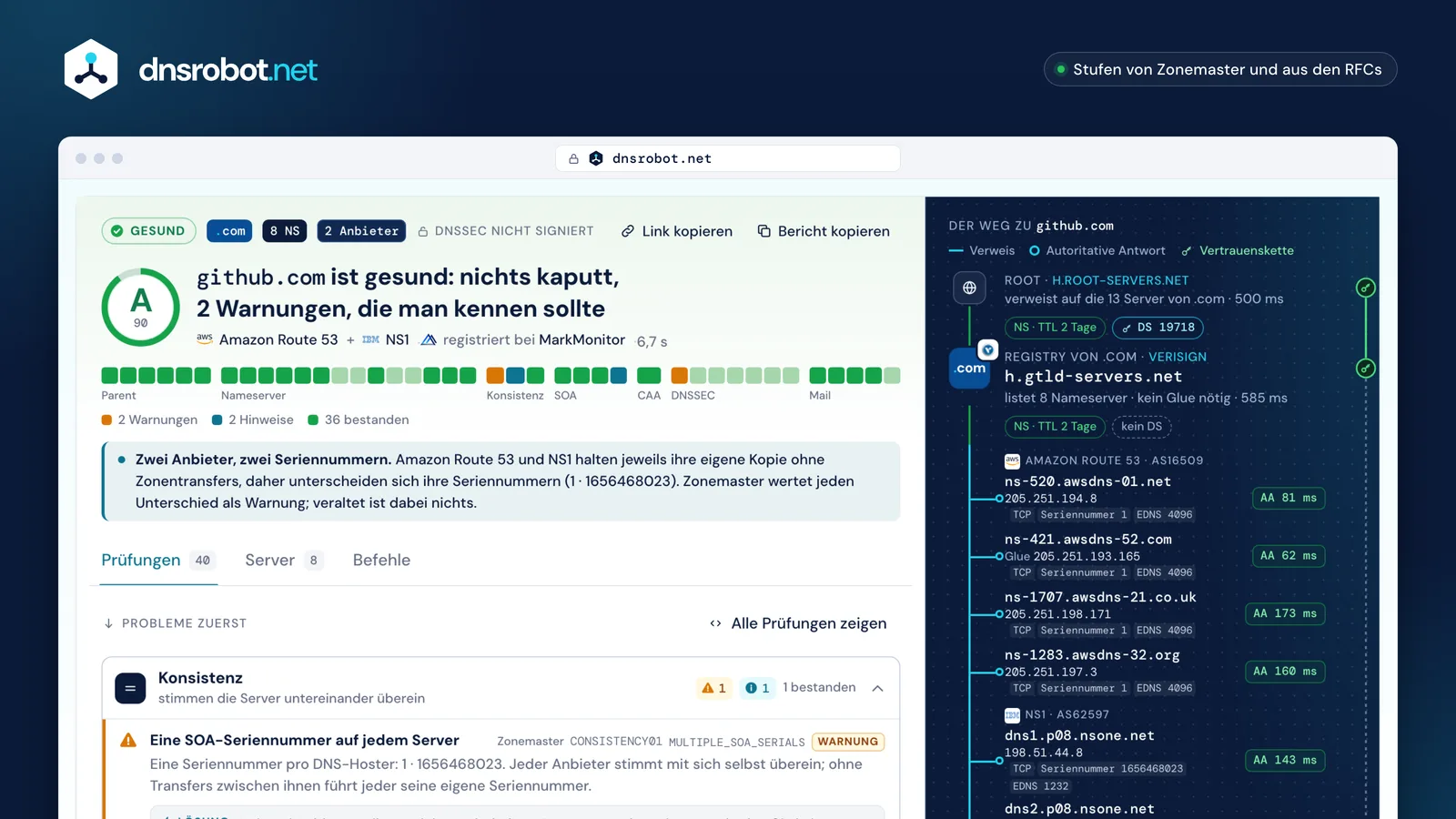
Task: Click the trust chain key icon beside ROOT
Action: pos(1366,288)
